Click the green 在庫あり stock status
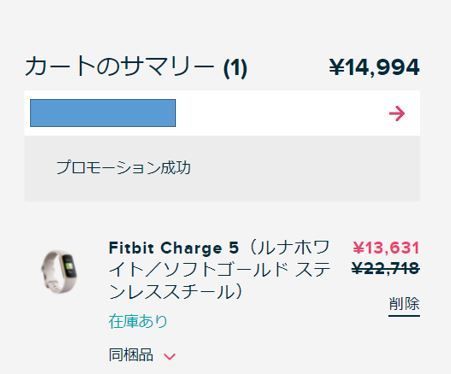Screen dimensions: 451x374 pyautogui.click(x=138, y=321)
